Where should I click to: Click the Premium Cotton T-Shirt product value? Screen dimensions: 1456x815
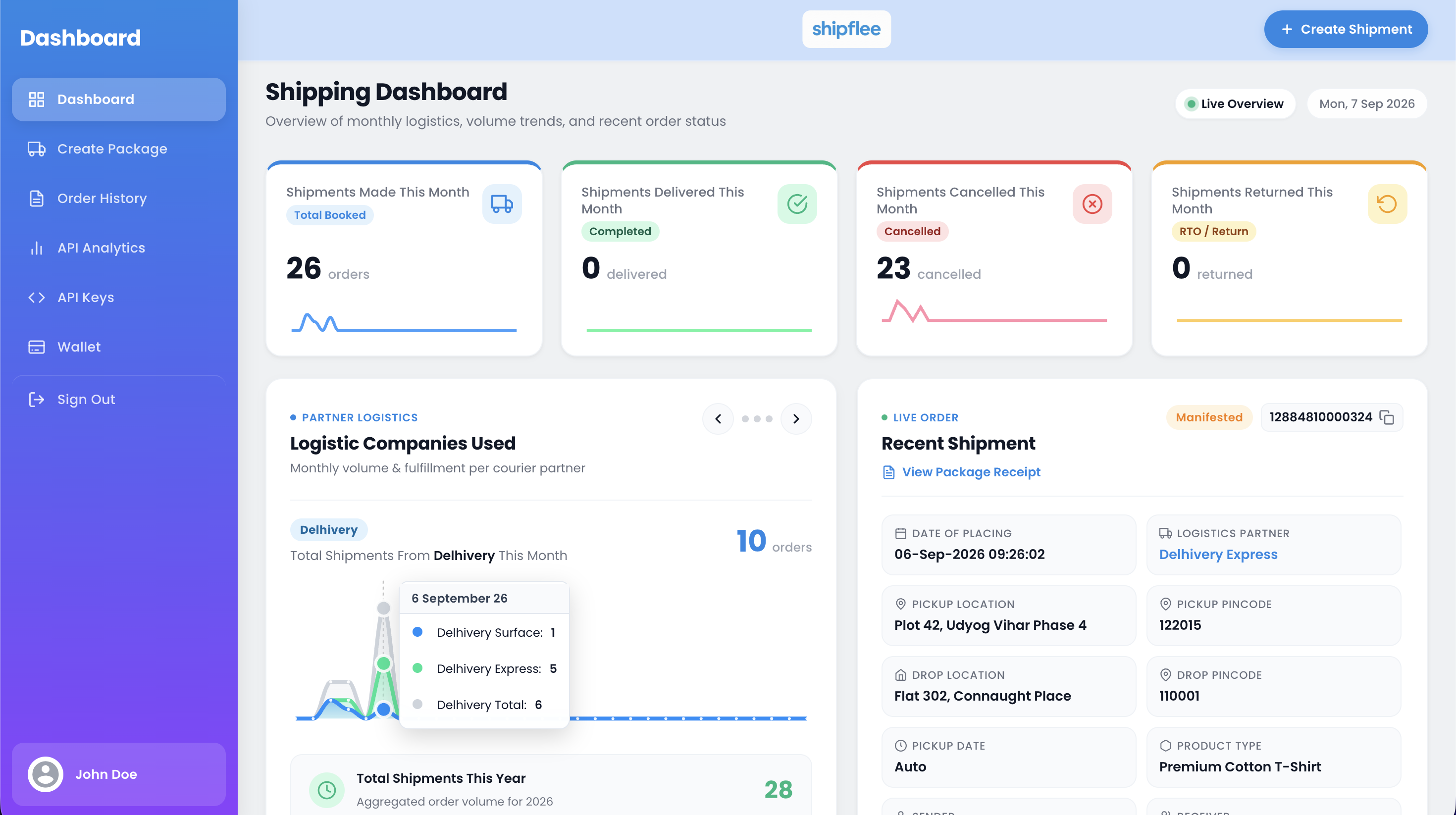pos(1240,767)
